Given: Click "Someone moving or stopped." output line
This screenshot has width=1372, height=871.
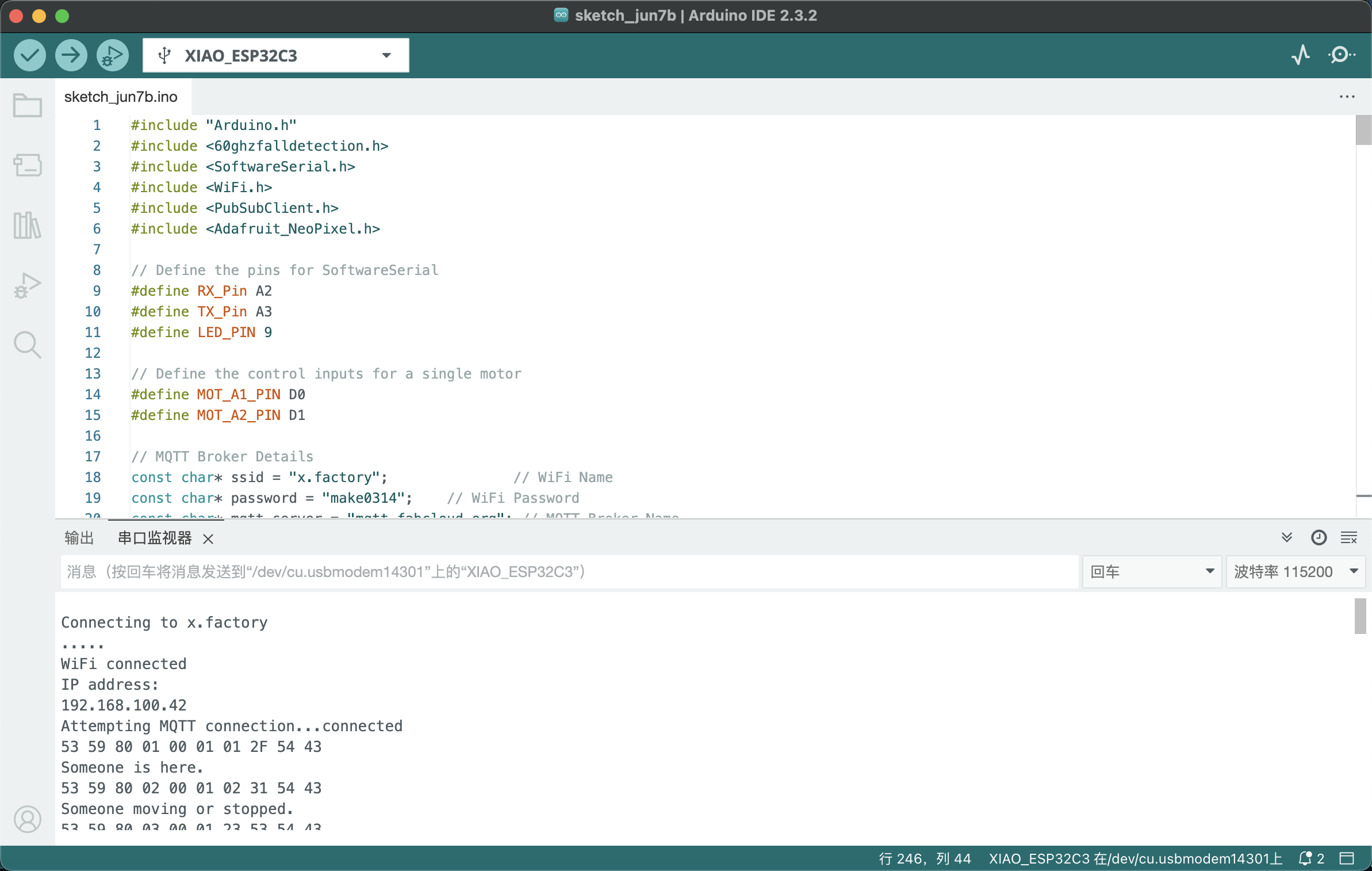Looking at the screenshot, I should coord(177,809).
